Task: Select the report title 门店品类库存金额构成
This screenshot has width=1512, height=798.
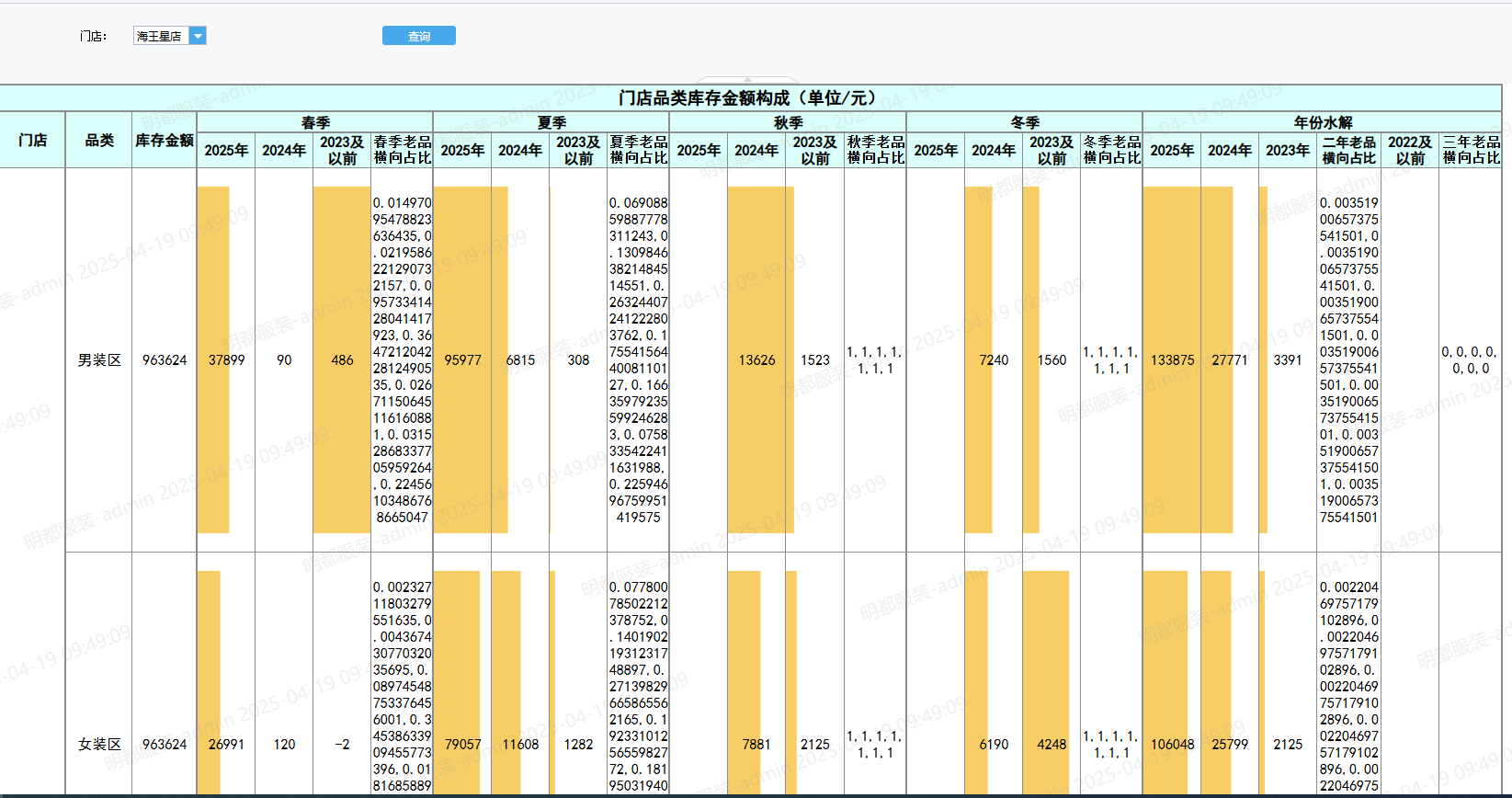Action: (x=749, y=98)
